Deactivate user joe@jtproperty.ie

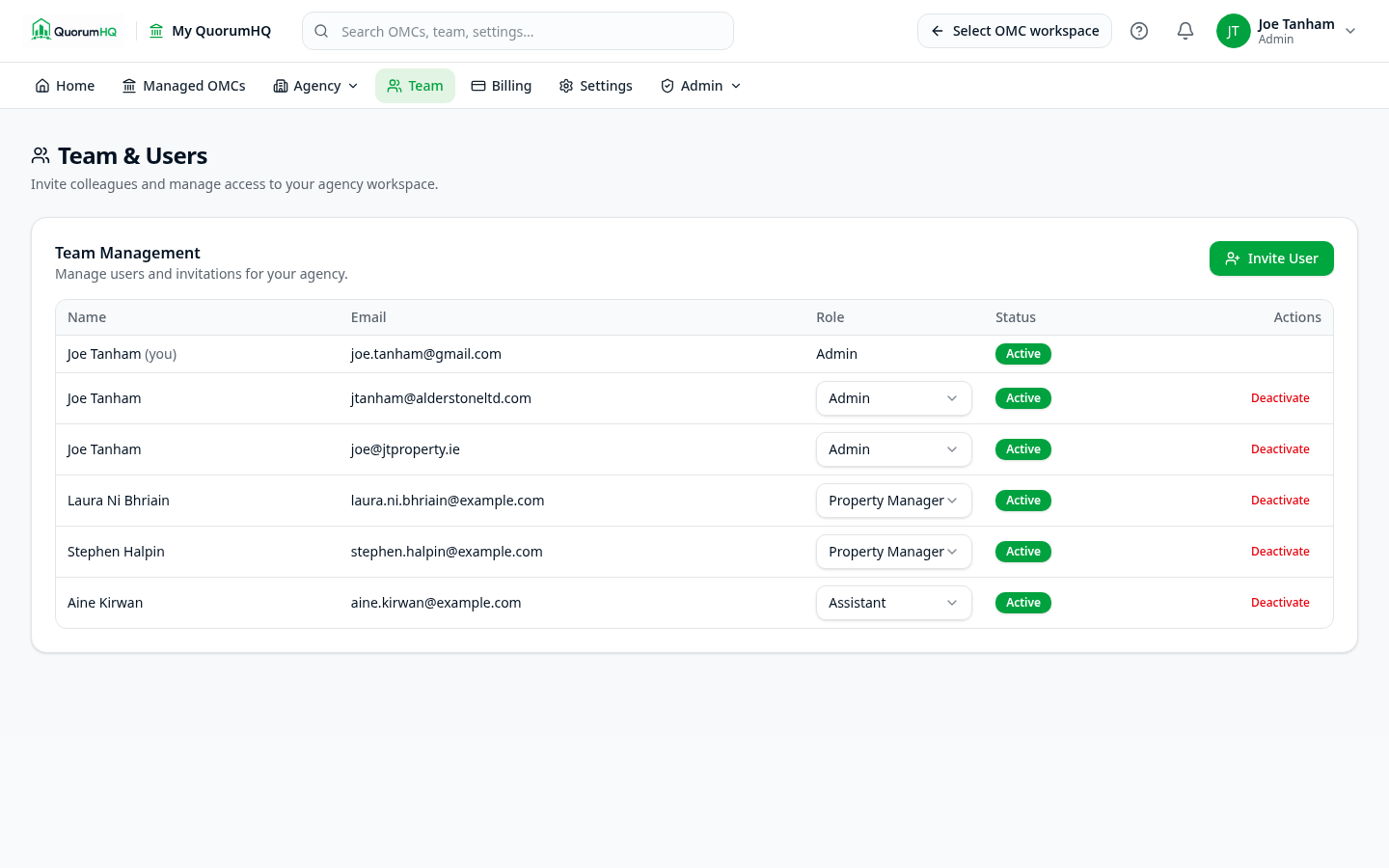1280,449
